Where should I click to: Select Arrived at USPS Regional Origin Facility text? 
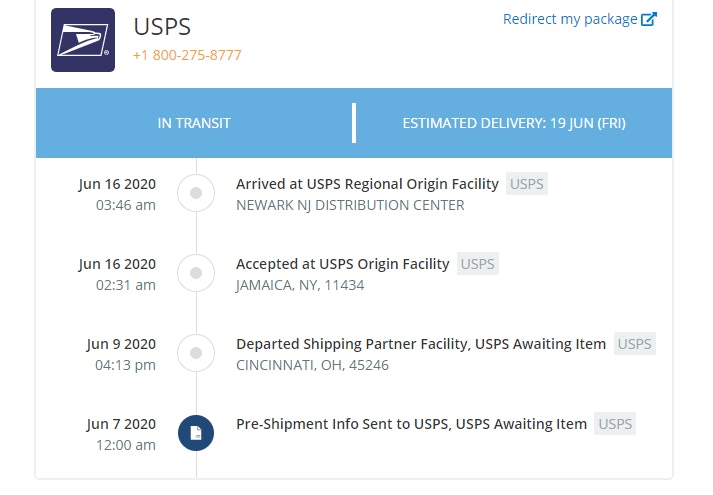tap(367, 184)
